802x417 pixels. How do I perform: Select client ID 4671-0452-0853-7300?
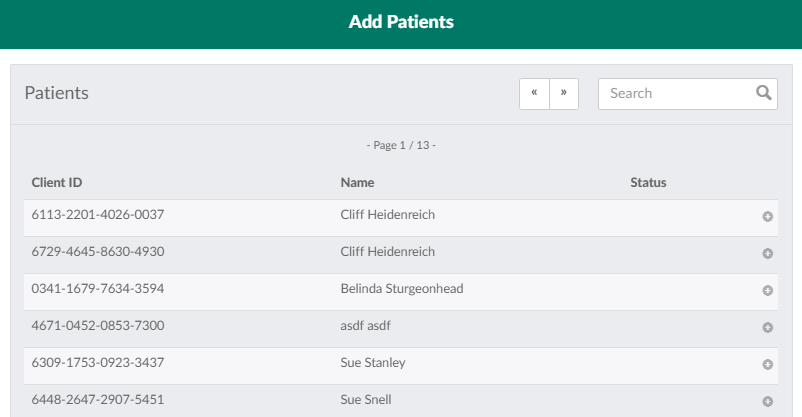98,326
